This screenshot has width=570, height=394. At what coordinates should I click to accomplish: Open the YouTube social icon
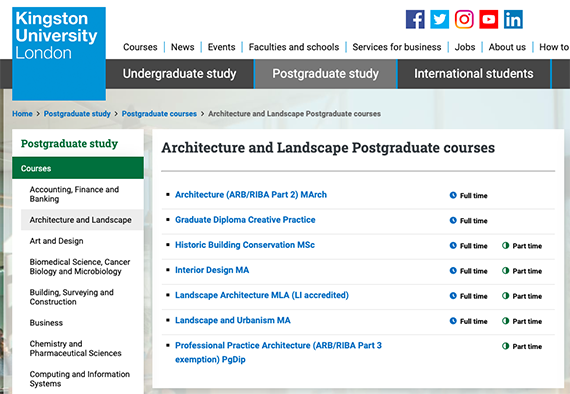coord(489,19)
